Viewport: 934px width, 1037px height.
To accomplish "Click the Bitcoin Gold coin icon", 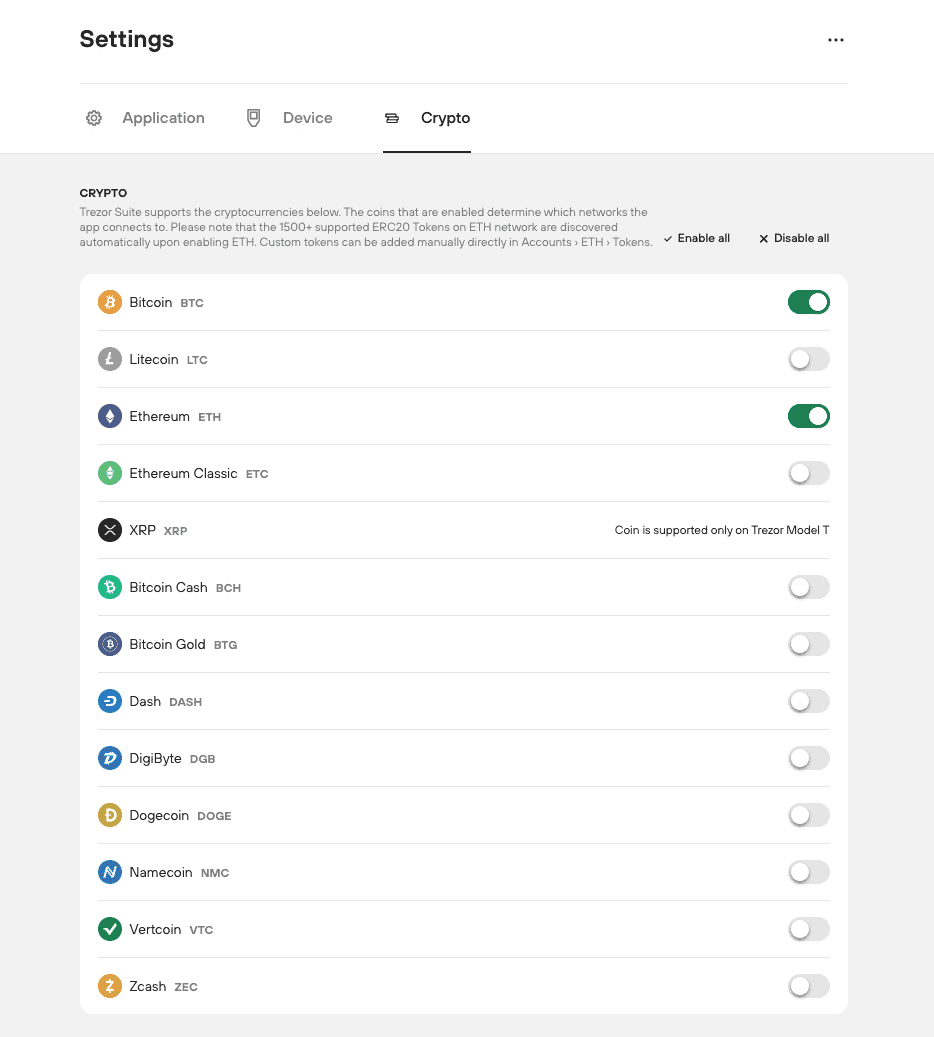I will (x=110, y=643).
